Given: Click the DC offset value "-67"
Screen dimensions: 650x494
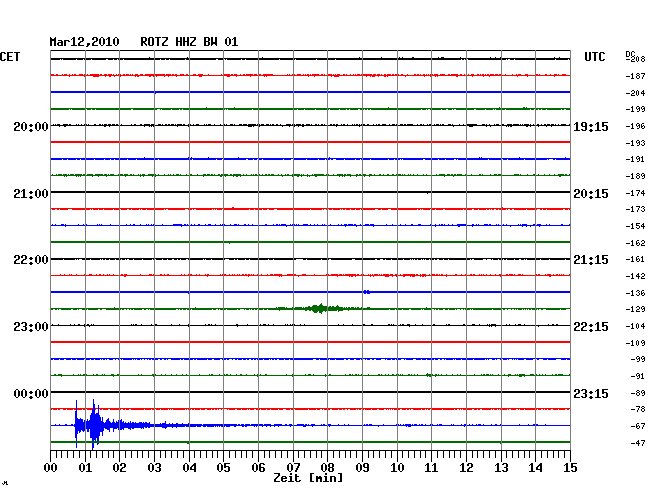Looking at the screenshot, I should point(638,426).
